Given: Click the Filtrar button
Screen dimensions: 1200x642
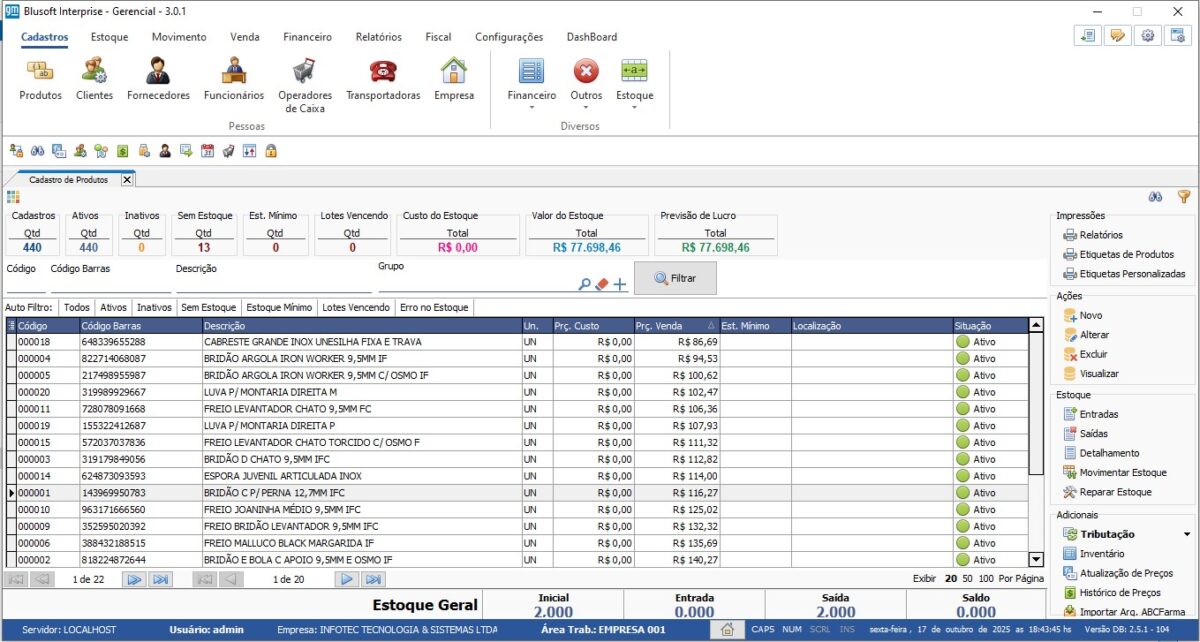Looking at the screenshot, I should (675, 278).
